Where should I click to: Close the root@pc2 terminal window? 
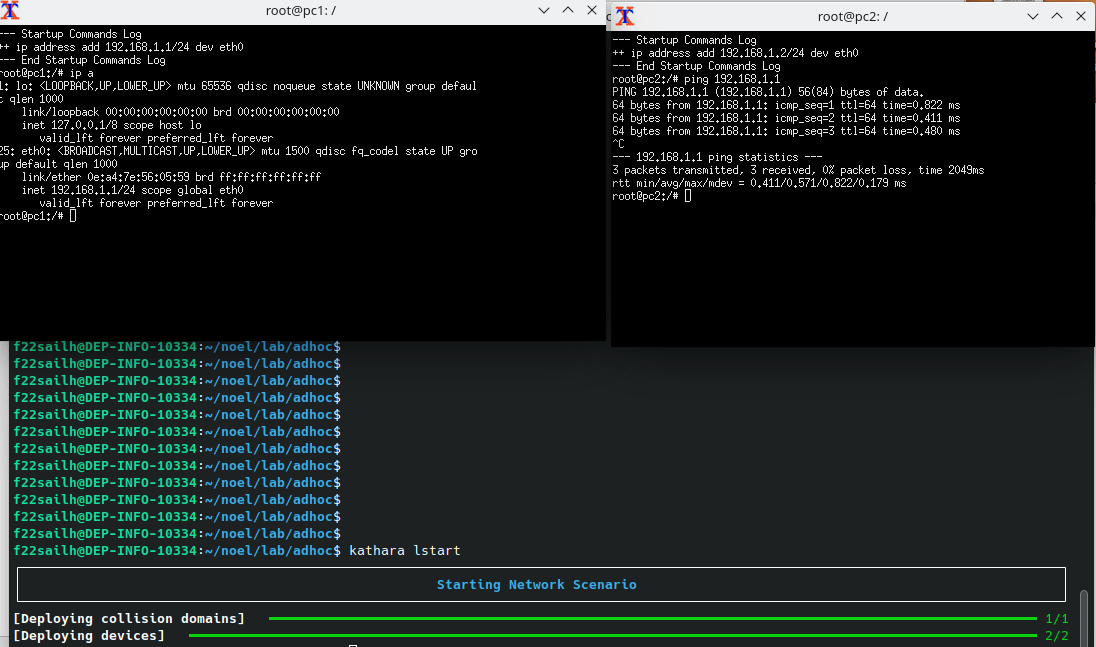(1080, 16)
